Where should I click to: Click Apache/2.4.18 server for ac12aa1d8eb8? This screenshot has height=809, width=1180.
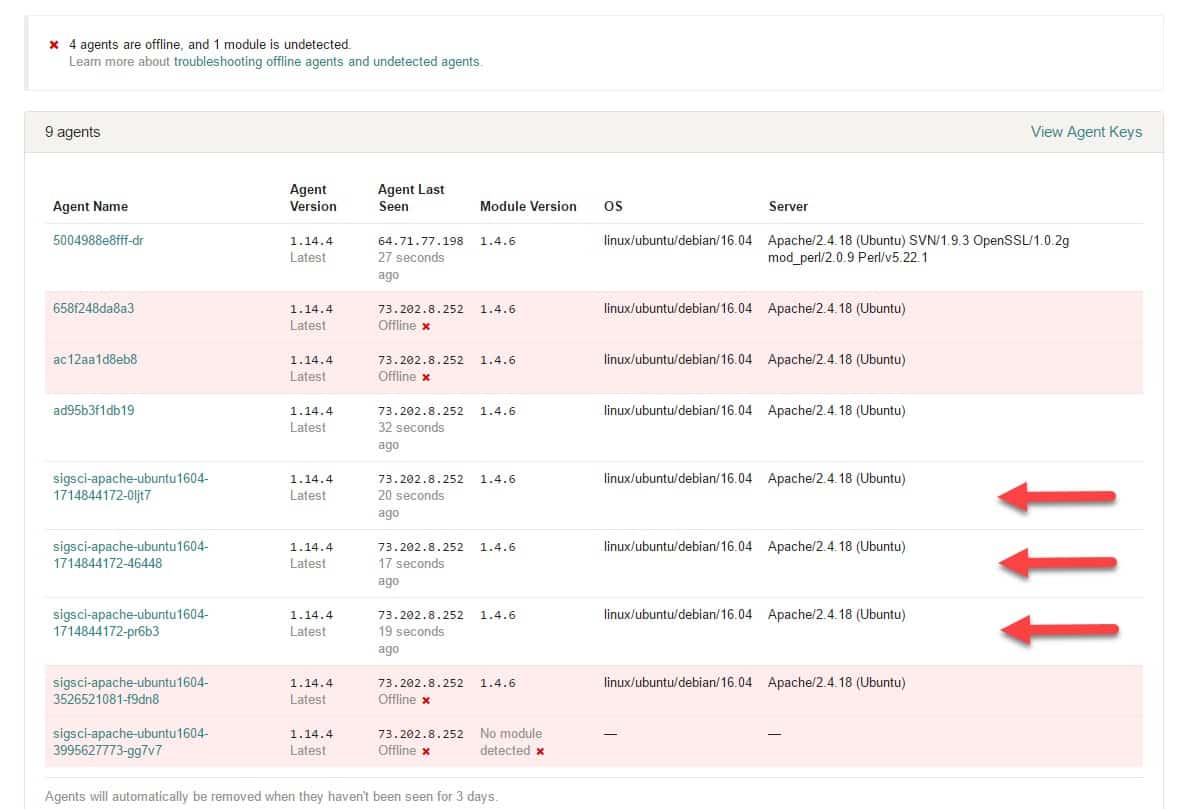[x=836, y=360]
